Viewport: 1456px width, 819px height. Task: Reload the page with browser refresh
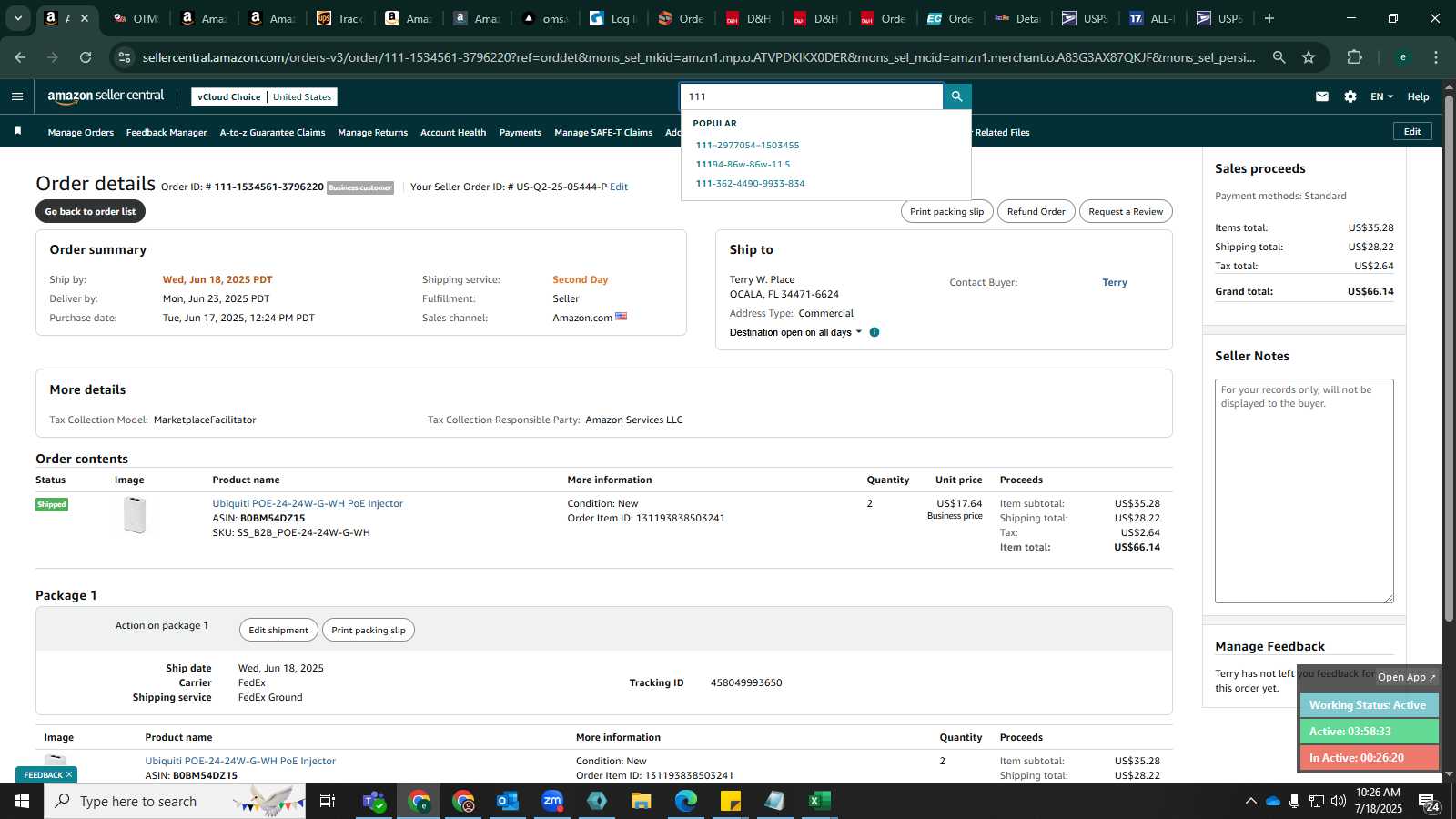point(86,57)
